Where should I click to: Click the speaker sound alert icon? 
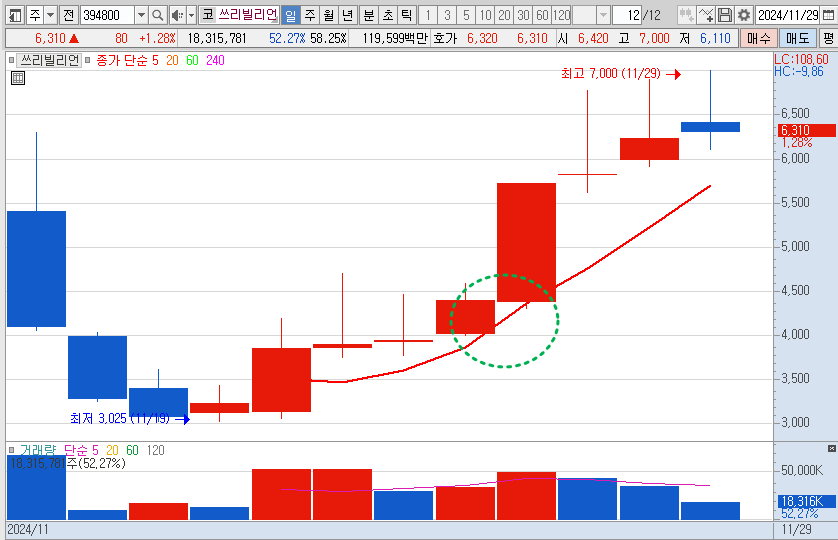(x=177, y=15)
